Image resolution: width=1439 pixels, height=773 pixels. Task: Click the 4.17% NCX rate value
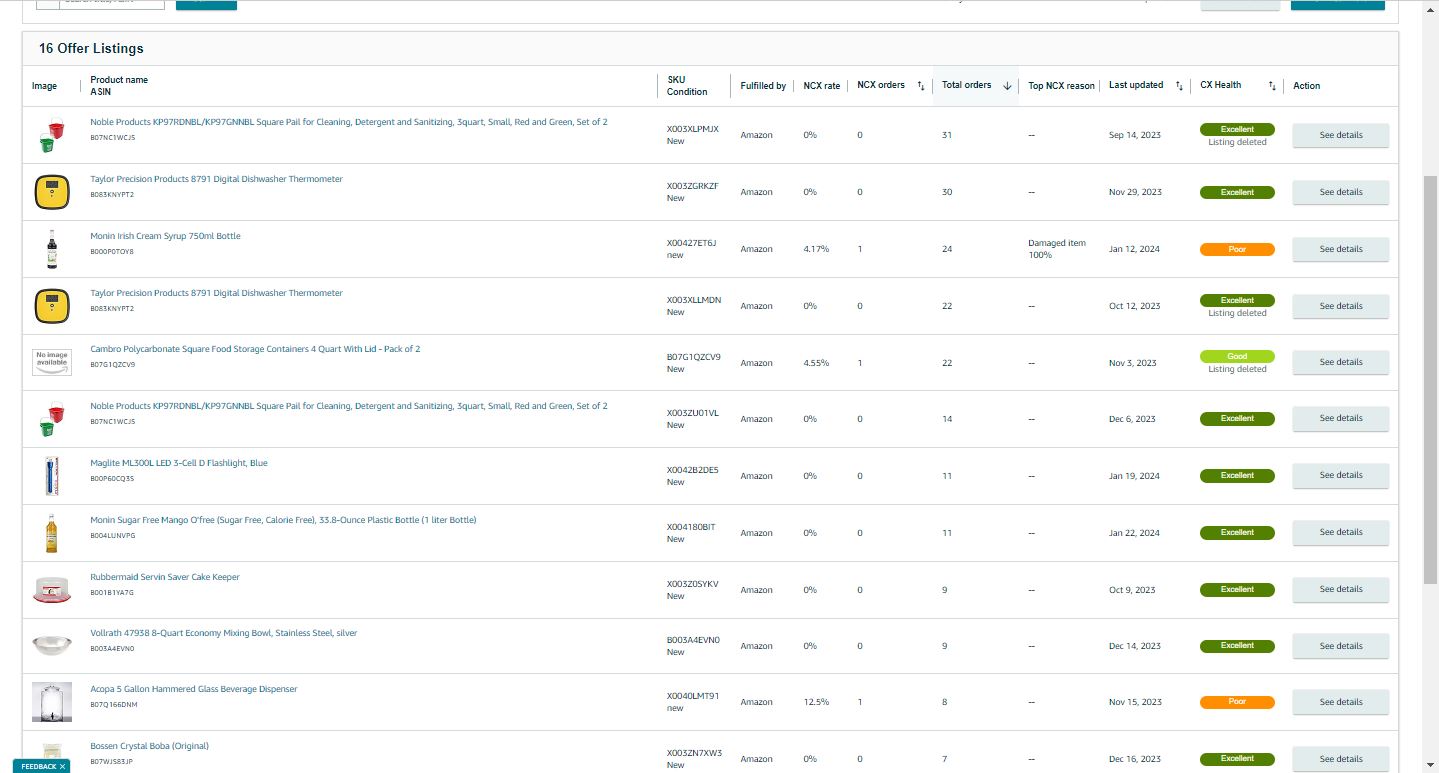(816, 249)
